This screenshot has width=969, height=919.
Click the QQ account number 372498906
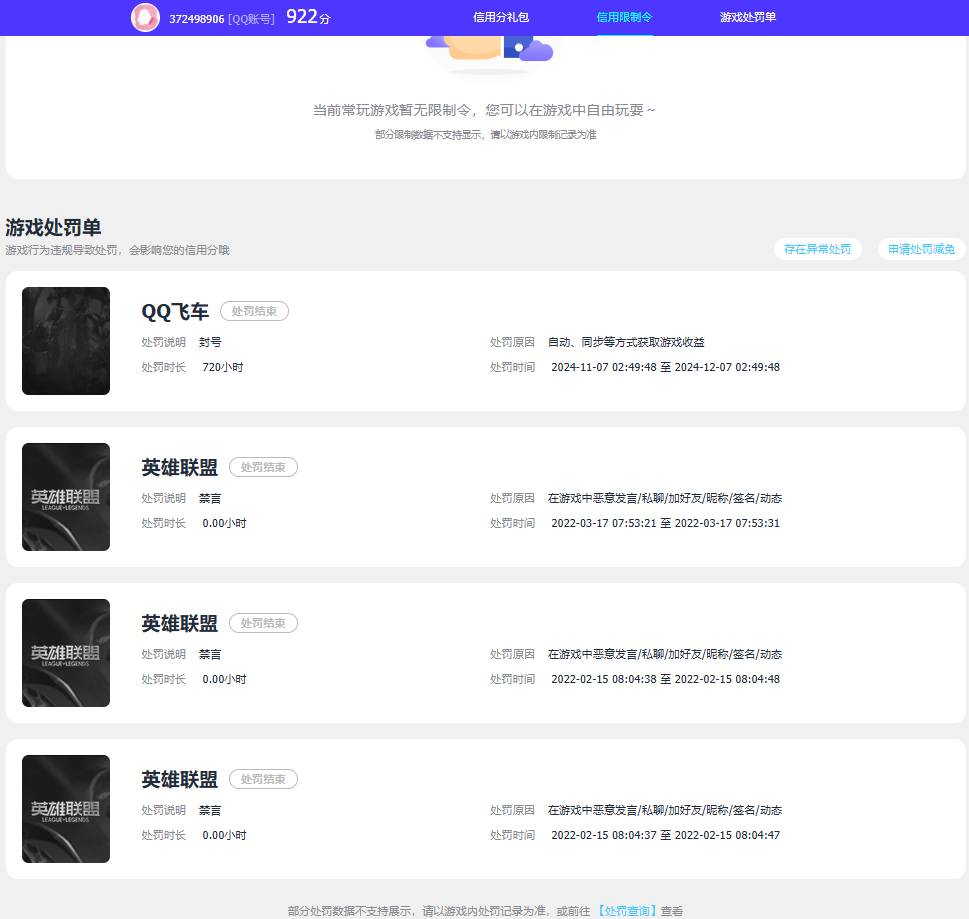click(196, 19)
